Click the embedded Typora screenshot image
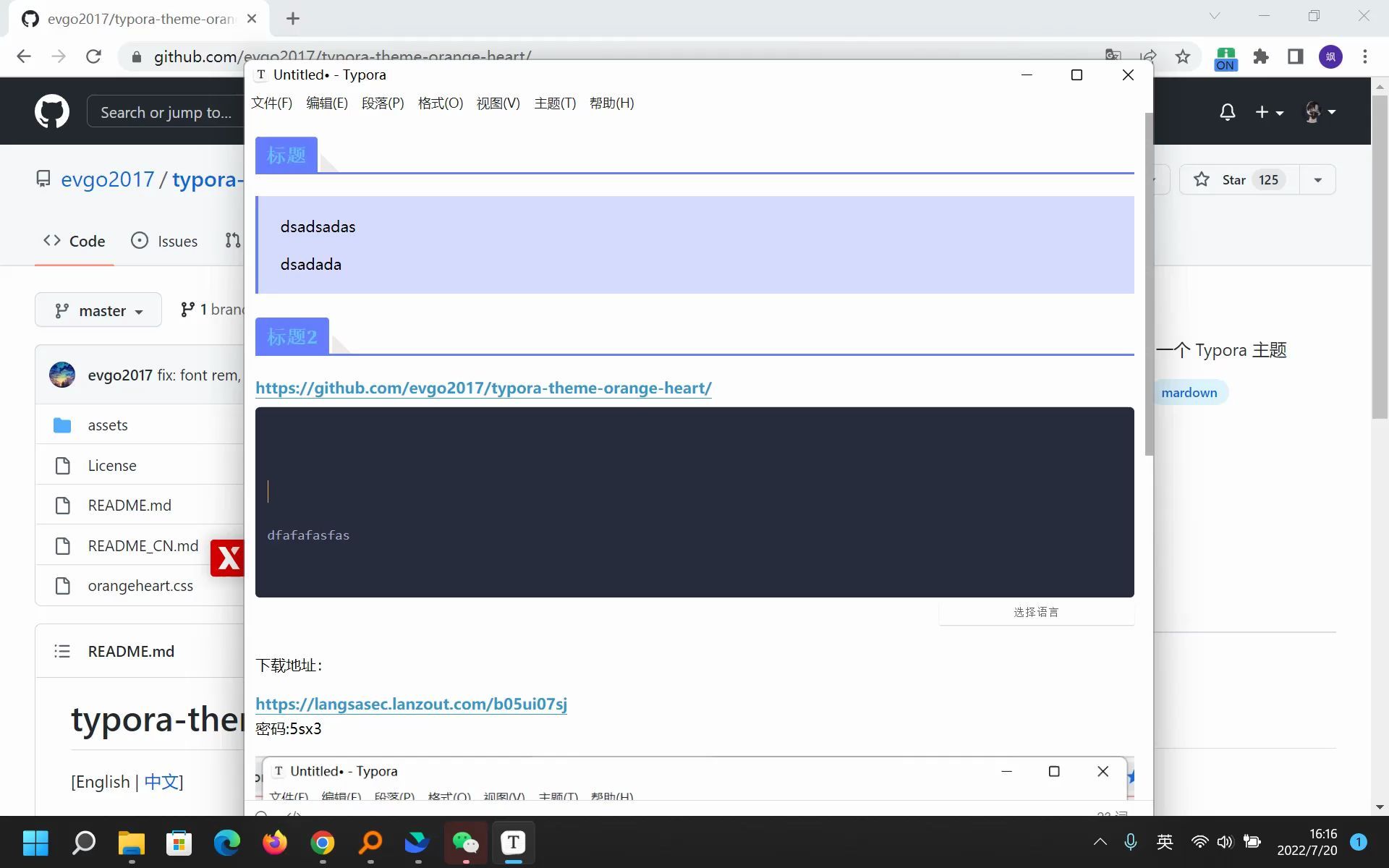This screenshot has height=868, width=1389. (694, 778)
